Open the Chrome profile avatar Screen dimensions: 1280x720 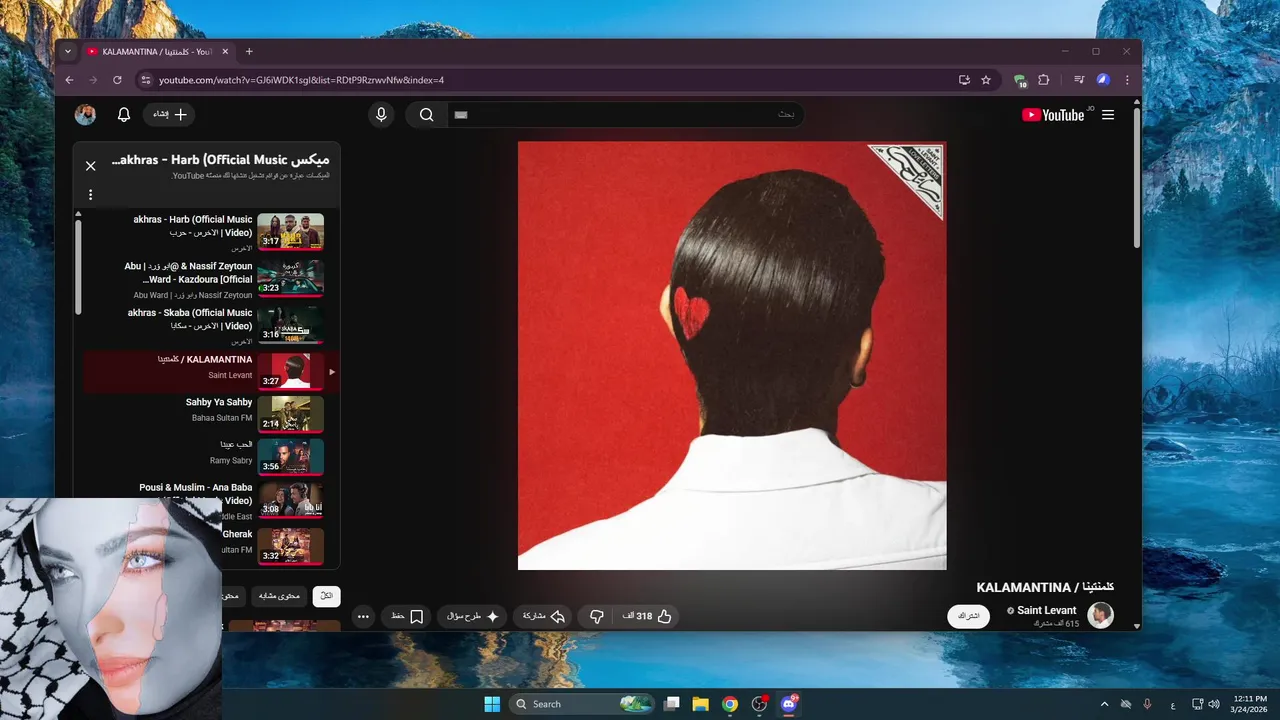pos(1103,80)
